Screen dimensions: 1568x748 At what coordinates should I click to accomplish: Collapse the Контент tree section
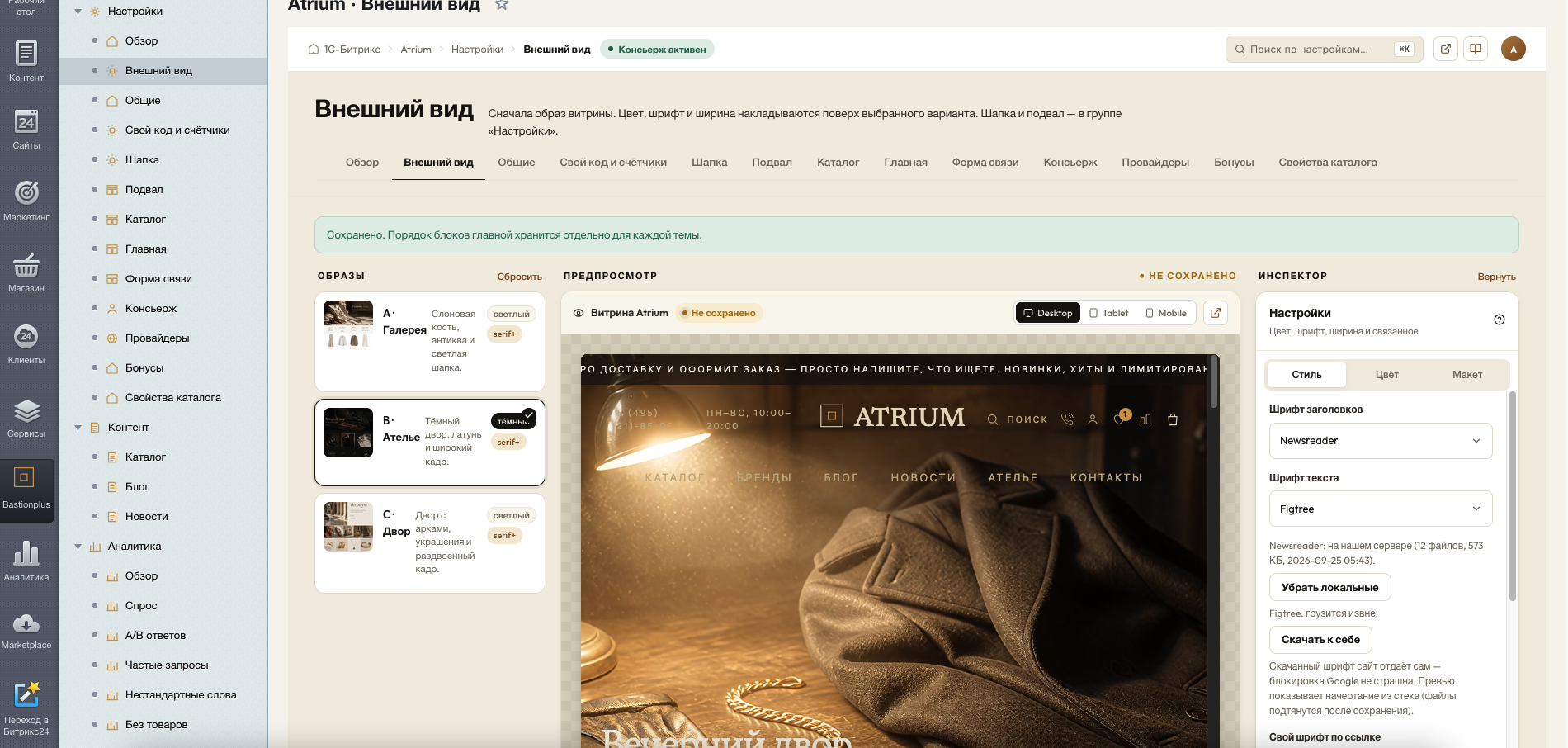tap(78, 428)
